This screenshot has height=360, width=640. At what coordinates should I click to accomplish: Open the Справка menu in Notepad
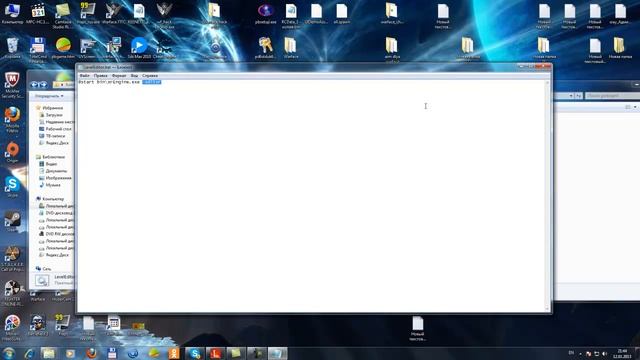(x=150, y=76)
